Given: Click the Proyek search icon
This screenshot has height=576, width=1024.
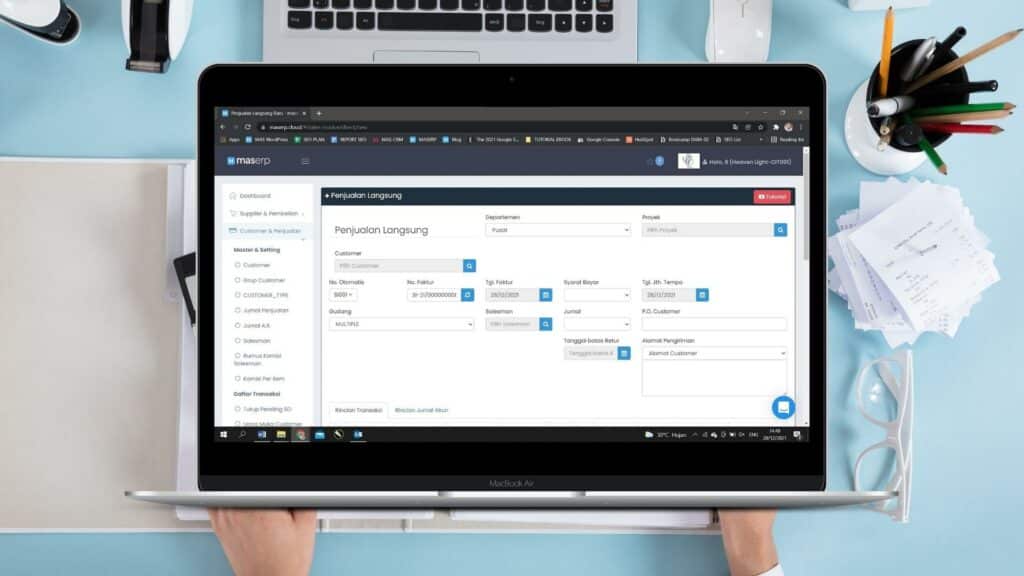Looking at the screenshot, I should click(780, 229).
